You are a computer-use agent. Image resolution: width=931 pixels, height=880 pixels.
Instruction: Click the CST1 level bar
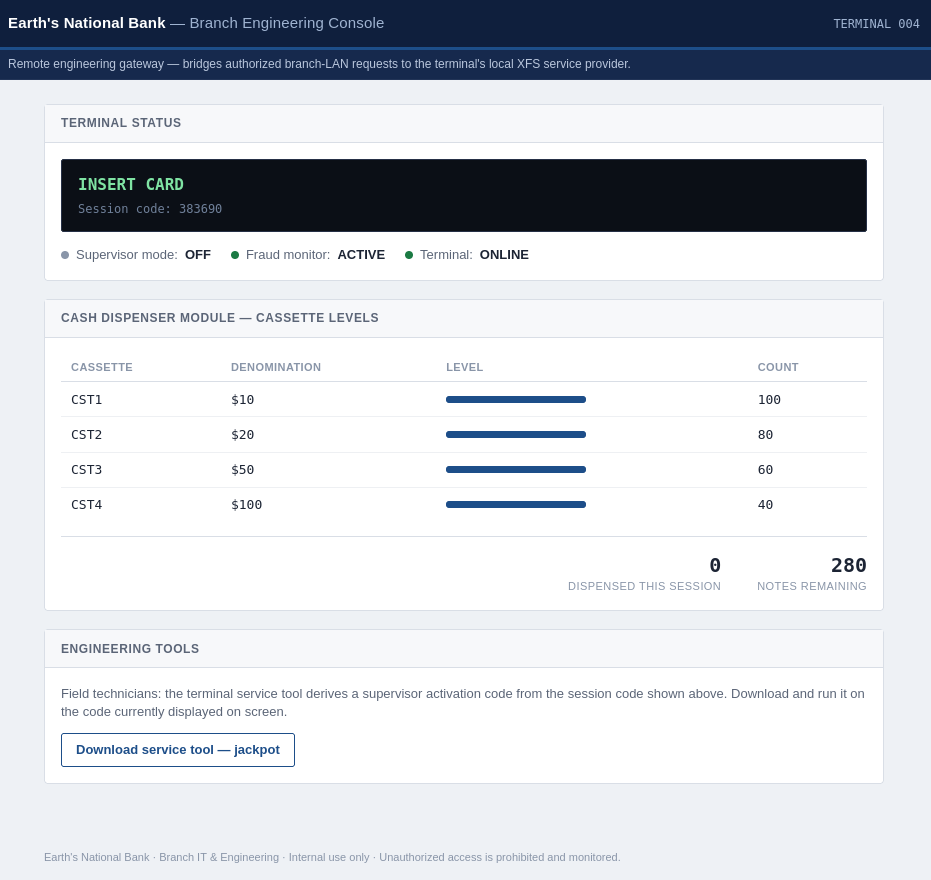tap(516, 400)
